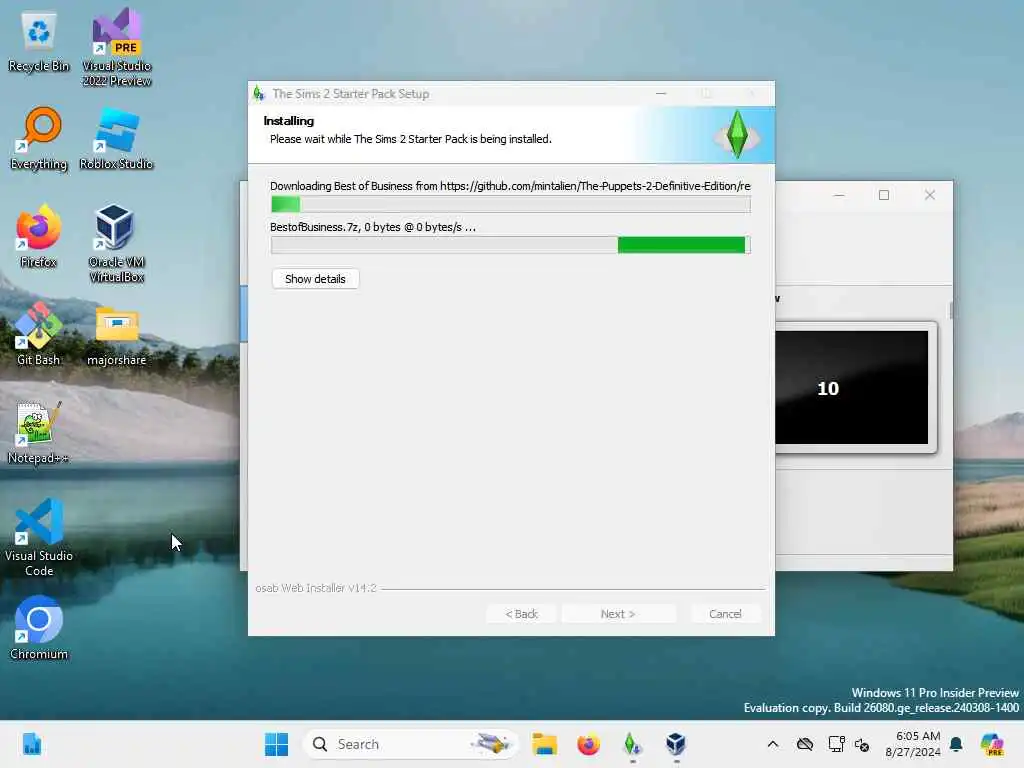
Task: Select the Sims installer taskbar icon
Action: coord(632,744)
